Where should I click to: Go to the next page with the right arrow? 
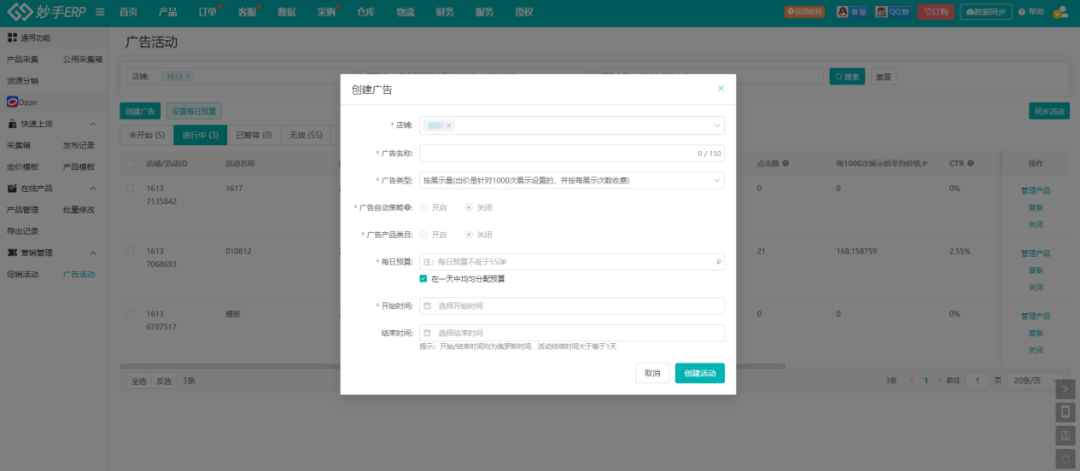[939, 380]
